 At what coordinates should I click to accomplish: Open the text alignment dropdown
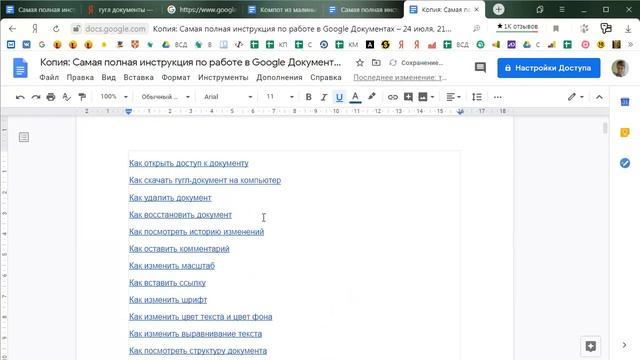453,97
